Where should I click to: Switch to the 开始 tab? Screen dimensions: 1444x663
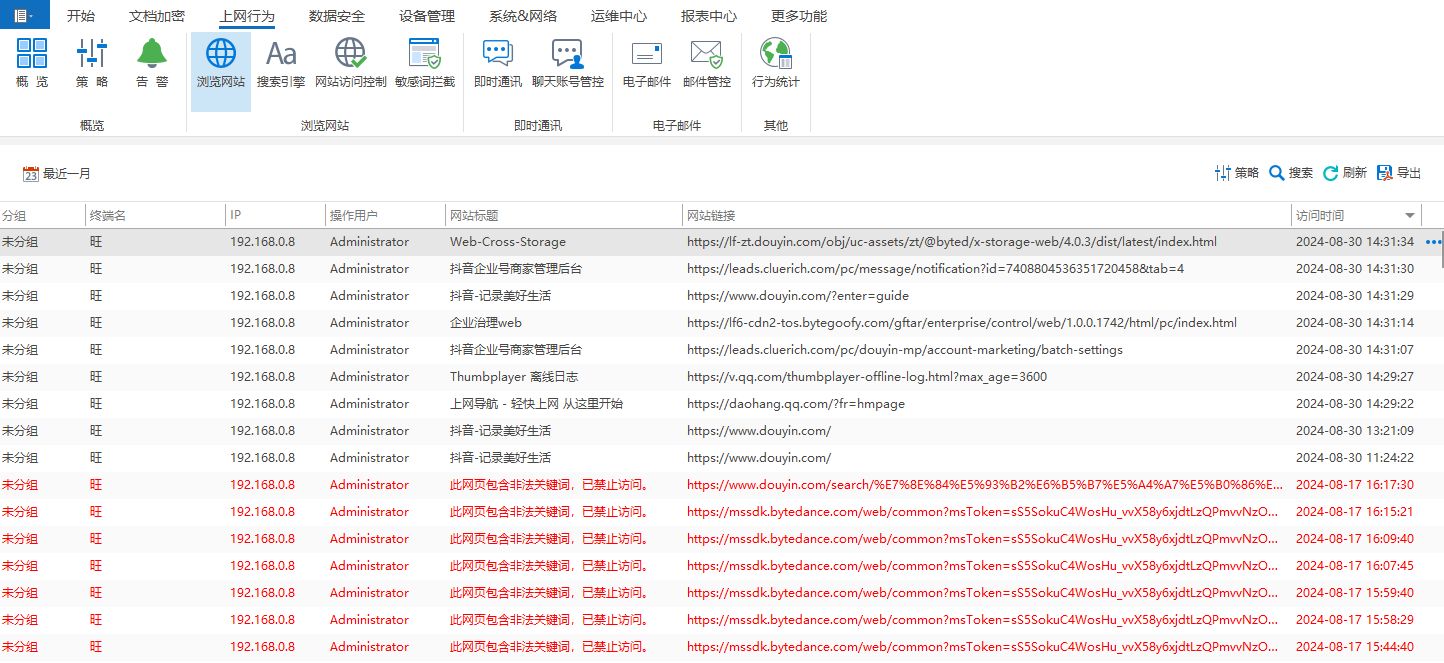pos(81,16)
